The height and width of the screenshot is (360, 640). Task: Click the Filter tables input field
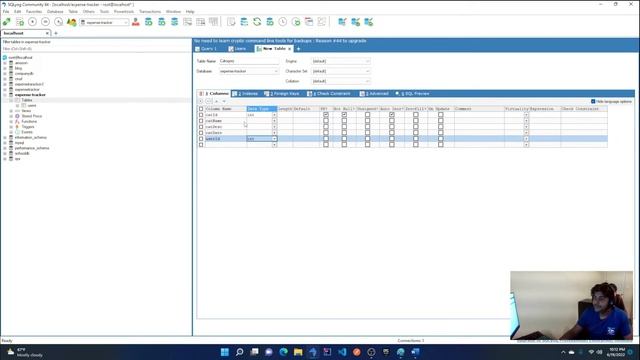[96, 49]
